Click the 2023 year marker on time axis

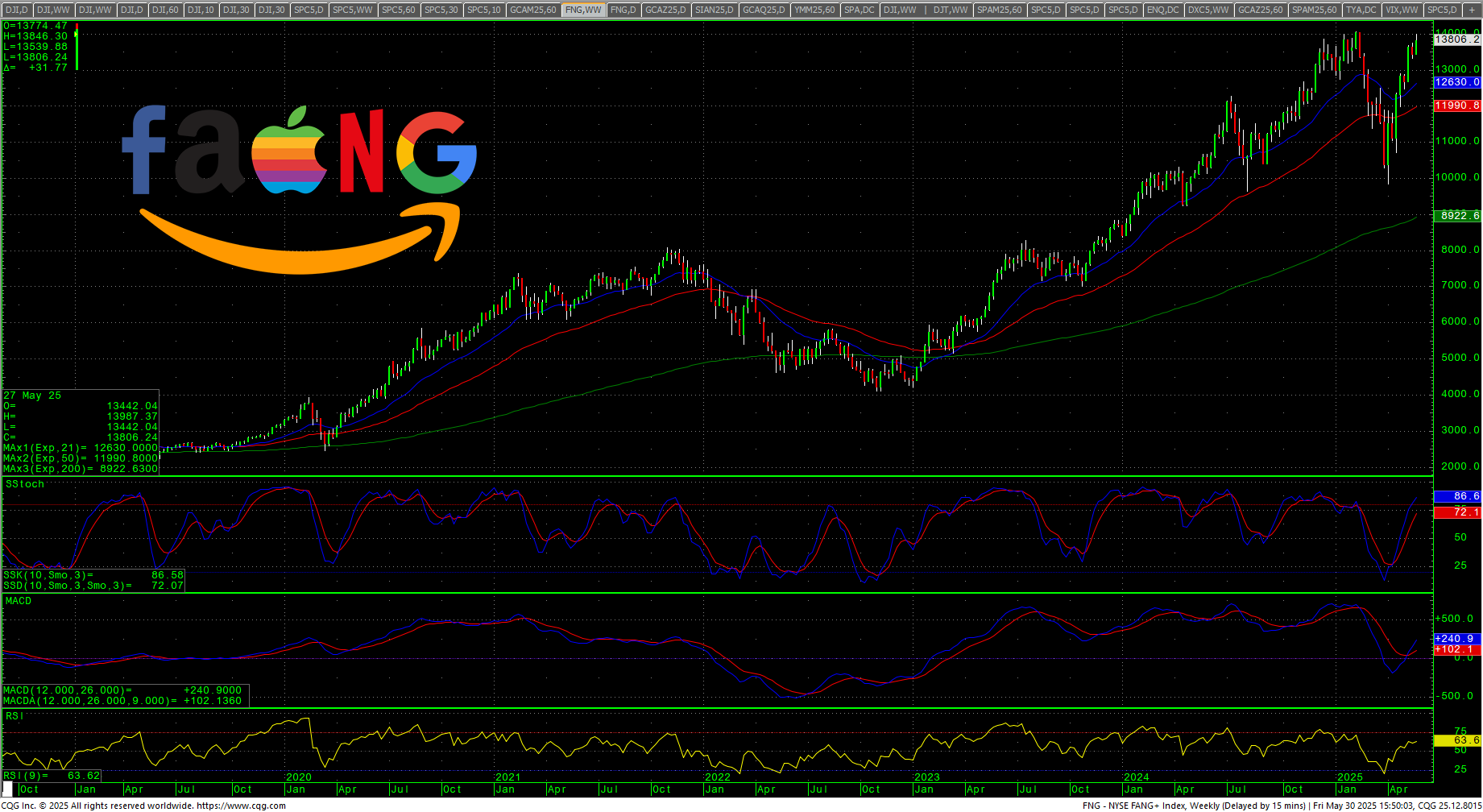[927, 777]
